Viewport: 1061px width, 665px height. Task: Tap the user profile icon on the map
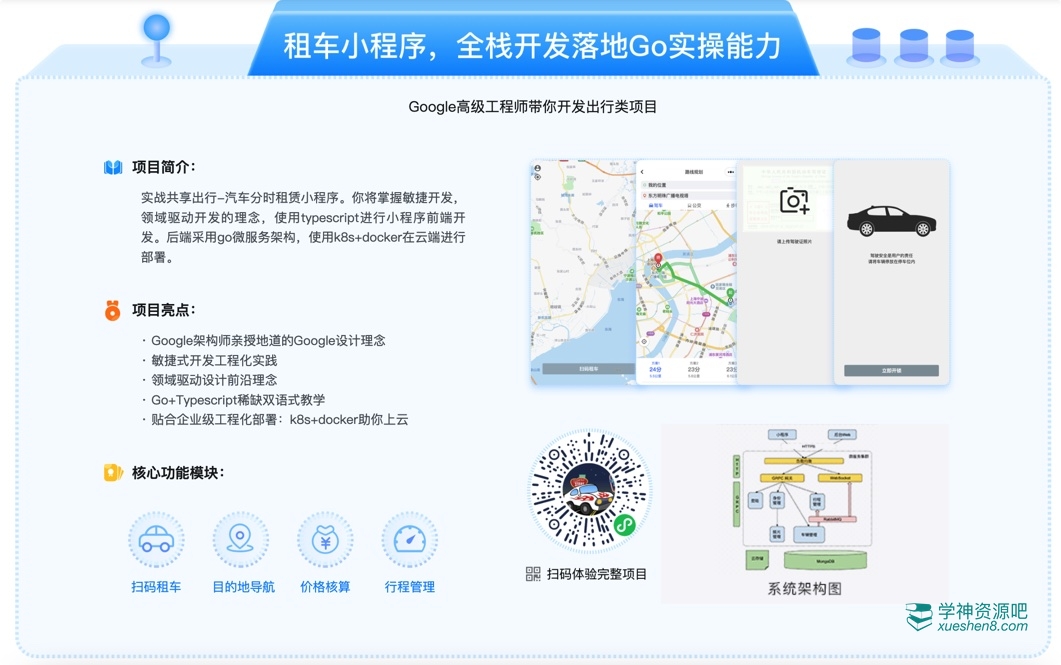538,168
